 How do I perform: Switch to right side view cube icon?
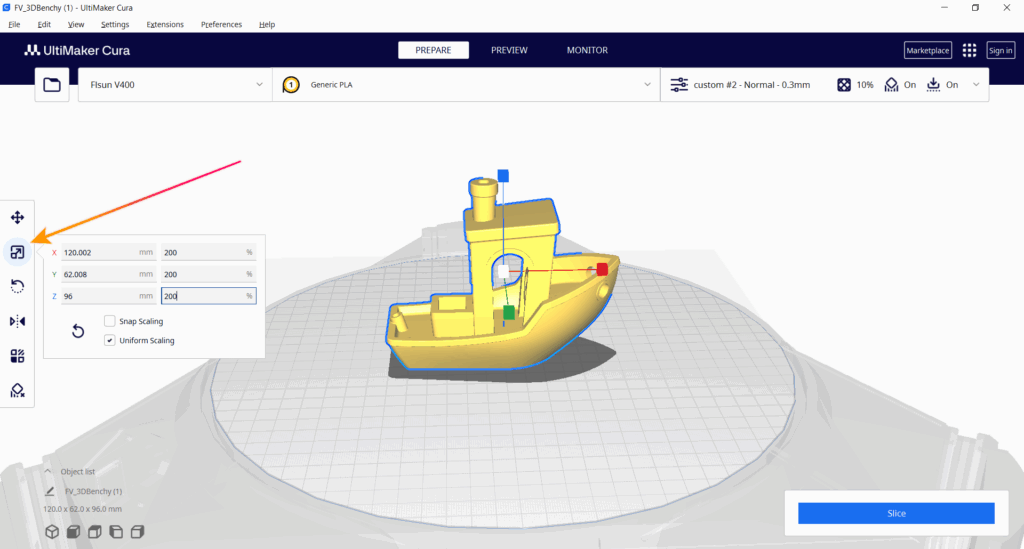tap(137, 532)
